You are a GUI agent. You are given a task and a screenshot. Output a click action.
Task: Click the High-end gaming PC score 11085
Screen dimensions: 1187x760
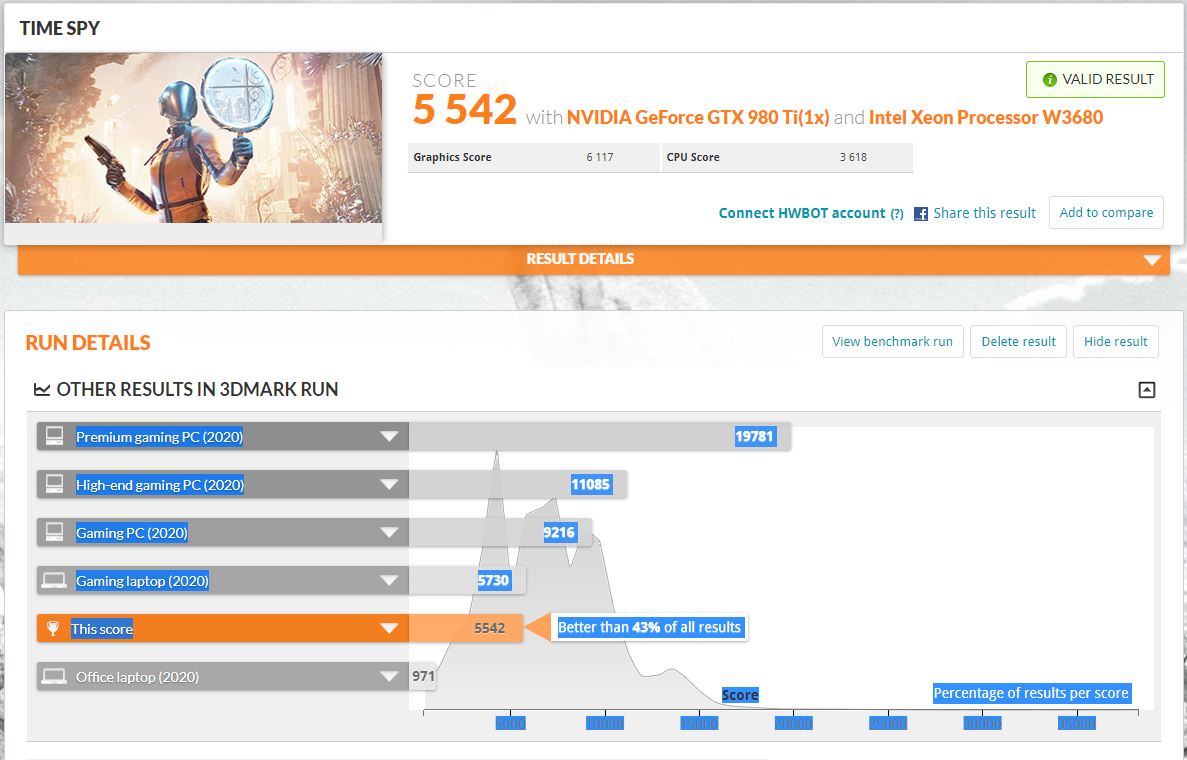pyautogui.click(x=590, y=484)
